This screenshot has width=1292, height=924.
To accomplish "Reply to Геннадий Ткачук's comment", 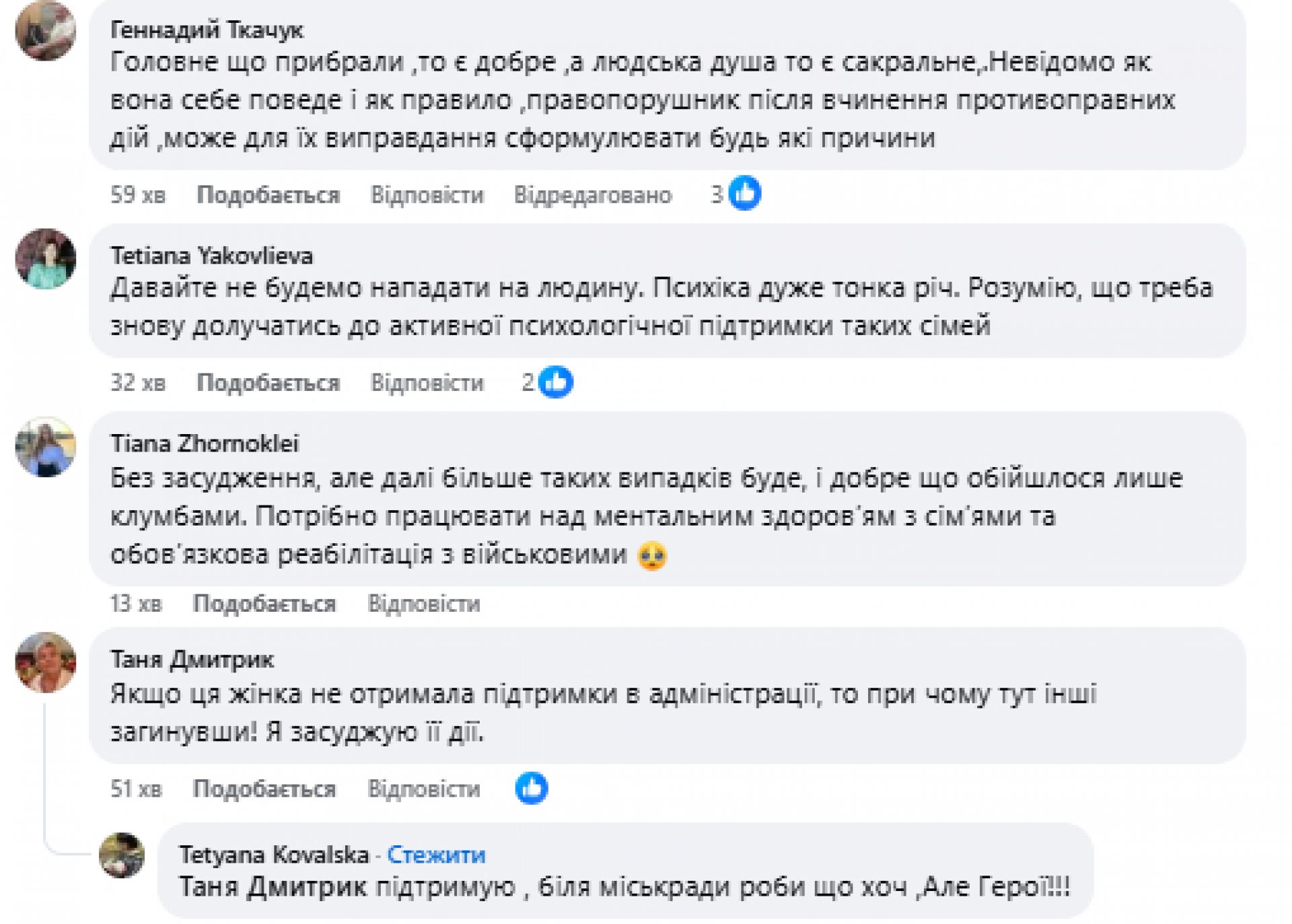I will coord(427,195).
